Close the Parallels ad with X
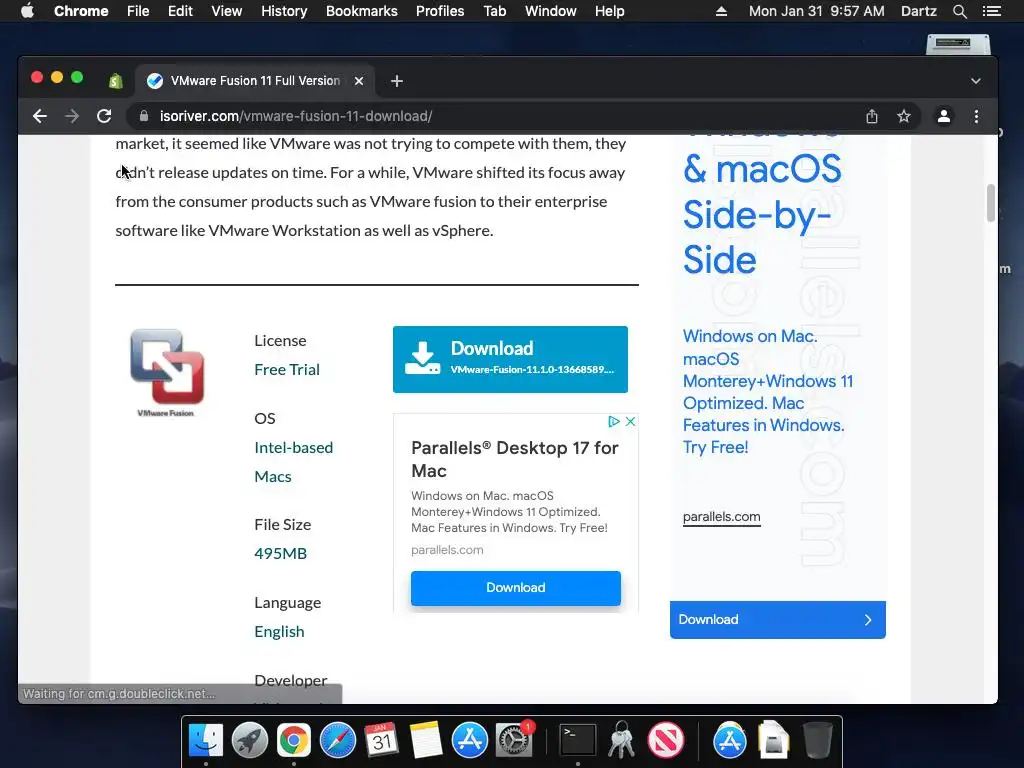 (630, 421)
